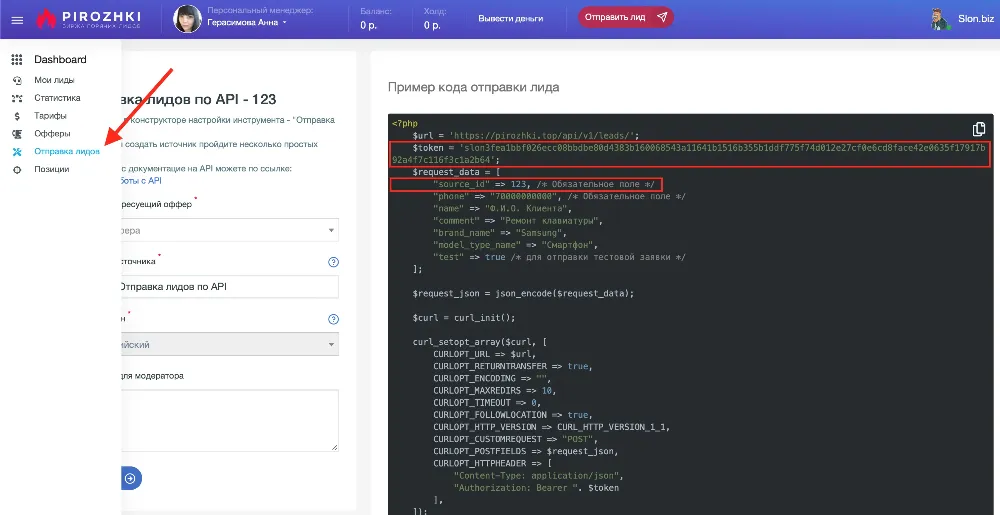
Task: Open the offer selection dropdown
Action: pos(230,231)
